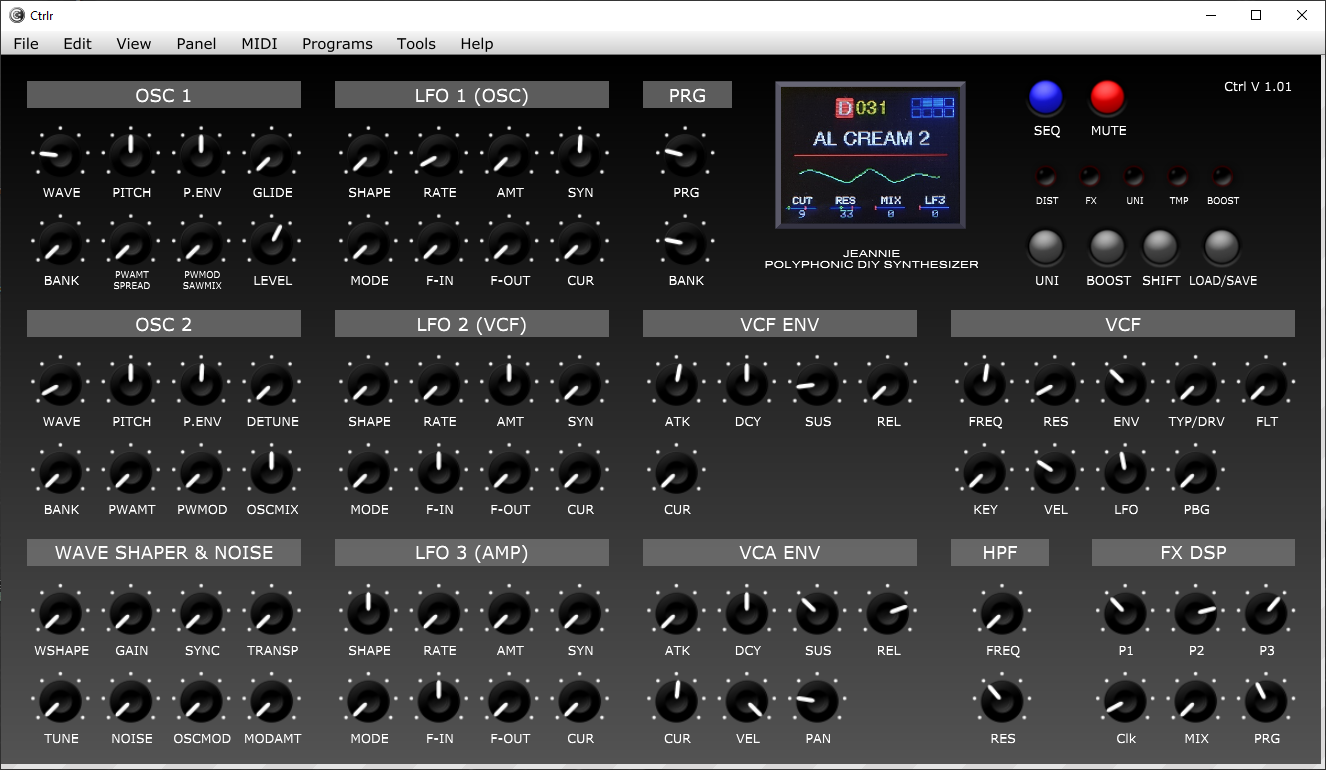The width and height of the screenshot is (1326, 770).
Task: Open the MIDI menu
Action: pyautogui.click(x=259, y=44)
